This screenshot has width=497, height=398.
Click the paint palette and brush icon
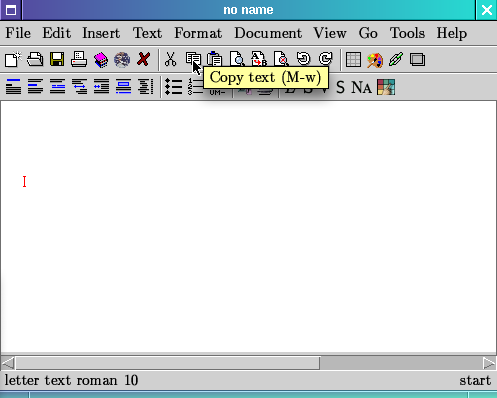(x=375, y=60)
